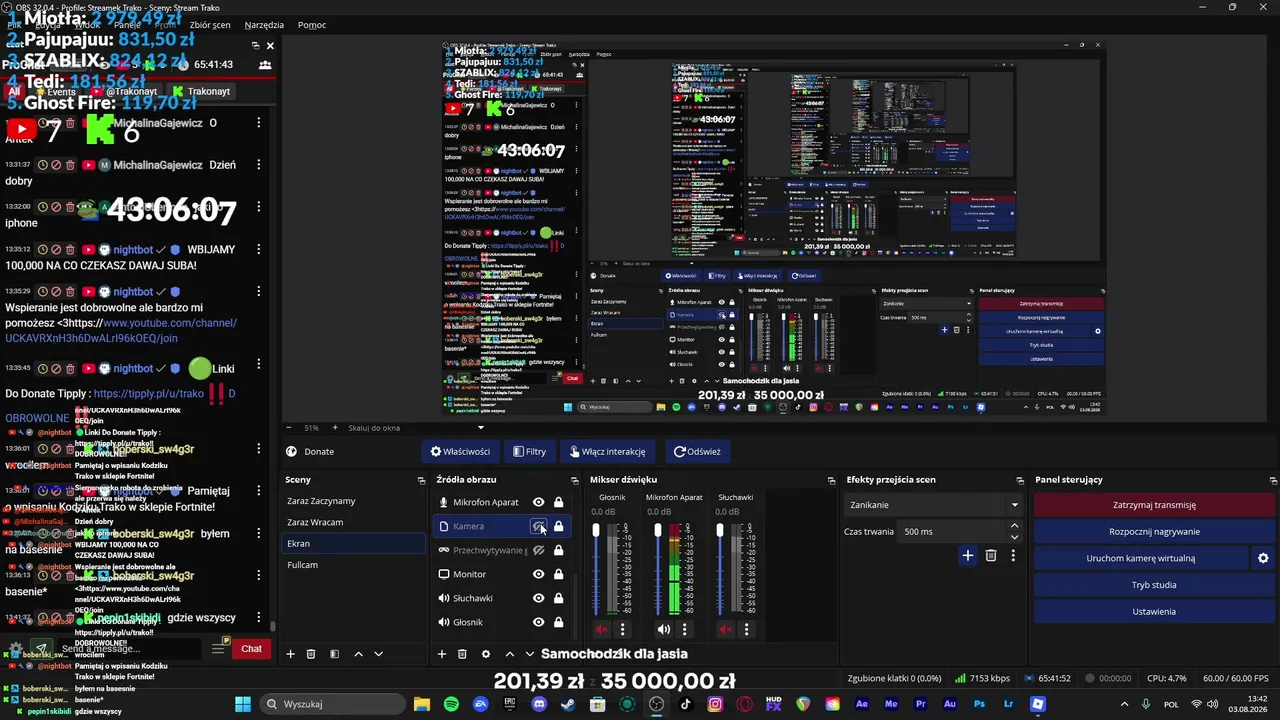Hide the Mikrofon Aparat source

point(538,502)
